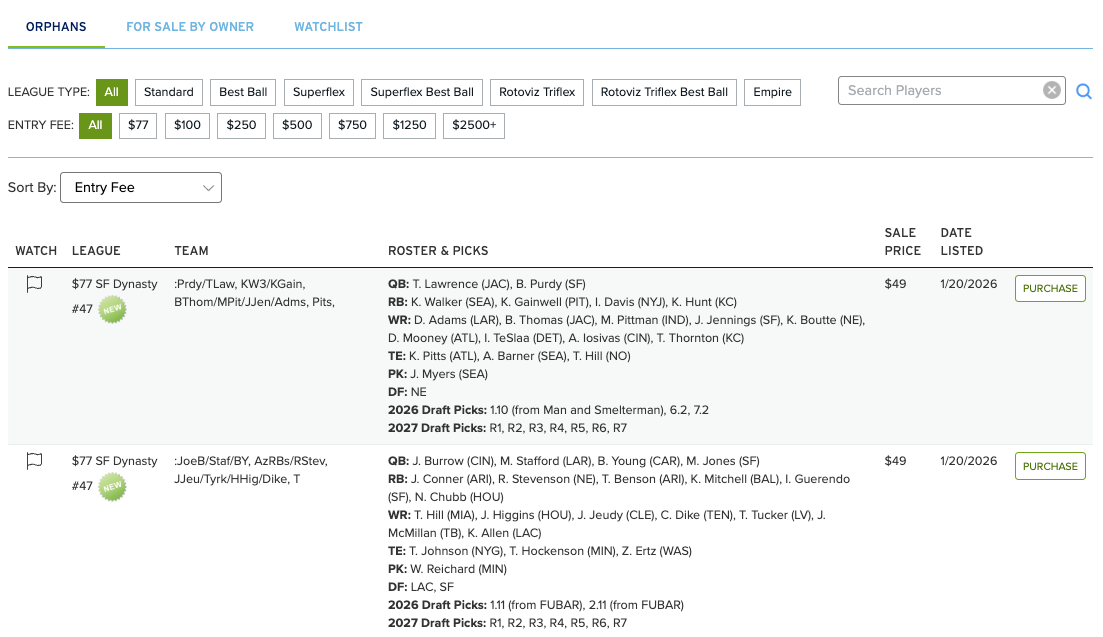
Task: Filter league type by Superflex Best Ball
Action: tap(422, 92)
